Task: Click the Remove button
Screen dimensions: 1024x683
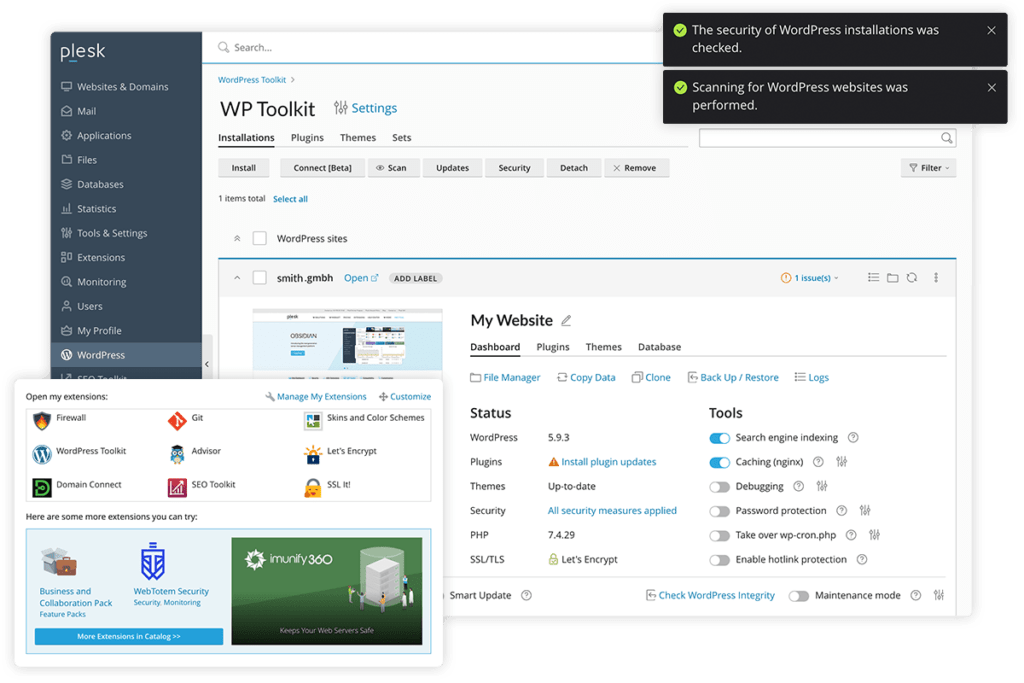Action: (x=637, y=168)
